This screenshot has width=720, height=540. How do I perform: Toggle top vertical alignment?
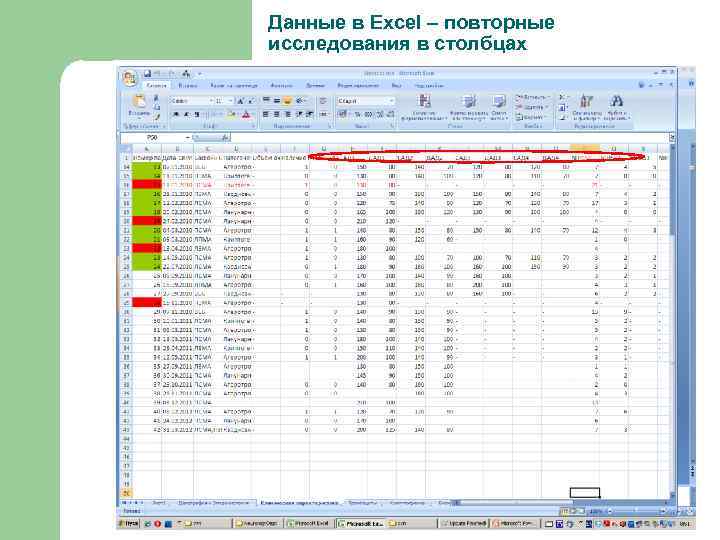[266, 100]
